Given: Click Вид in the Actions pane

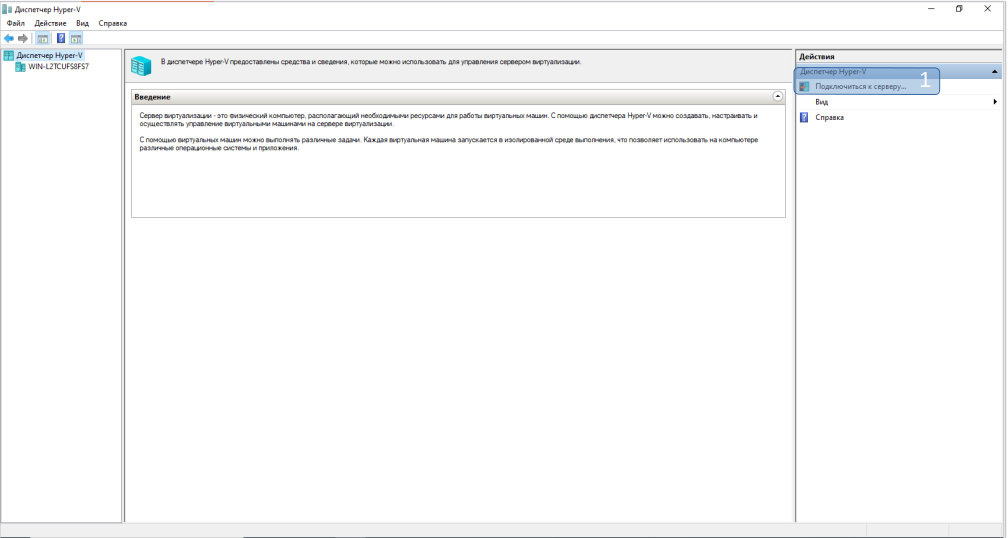Looking at the screenshot, I should (822, 102).
